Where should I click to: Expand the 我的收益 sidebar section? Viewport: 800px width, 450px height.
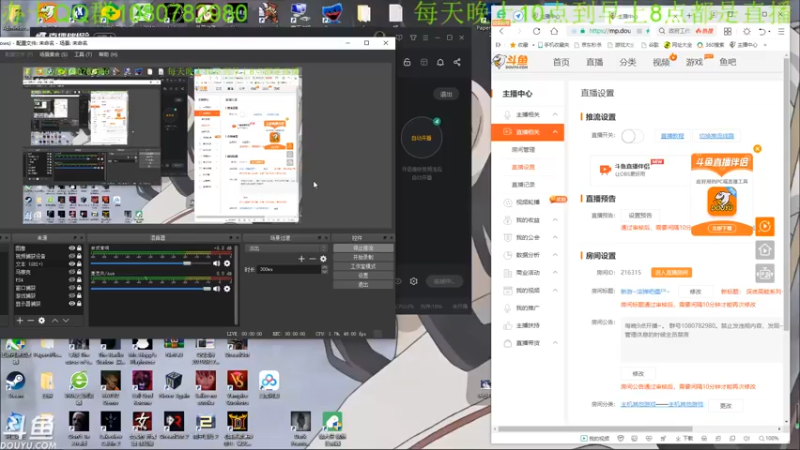(x=555, y=220)
